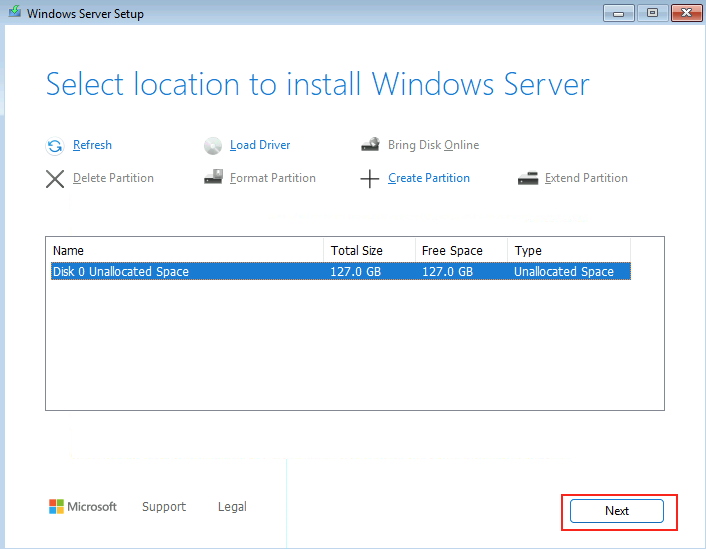Click the Bring Disk Online drive icon
706x549 pixels.
[x=371, y=145]
